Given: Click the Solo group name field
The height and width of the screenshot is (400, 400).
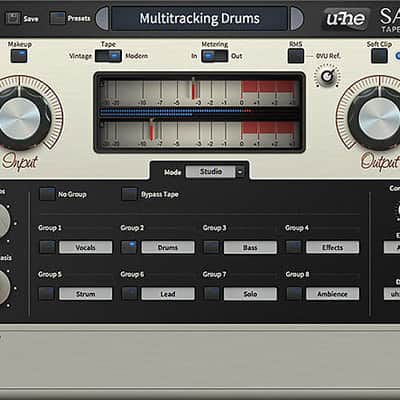Looking at the screenshot, I should pos(250,294).
